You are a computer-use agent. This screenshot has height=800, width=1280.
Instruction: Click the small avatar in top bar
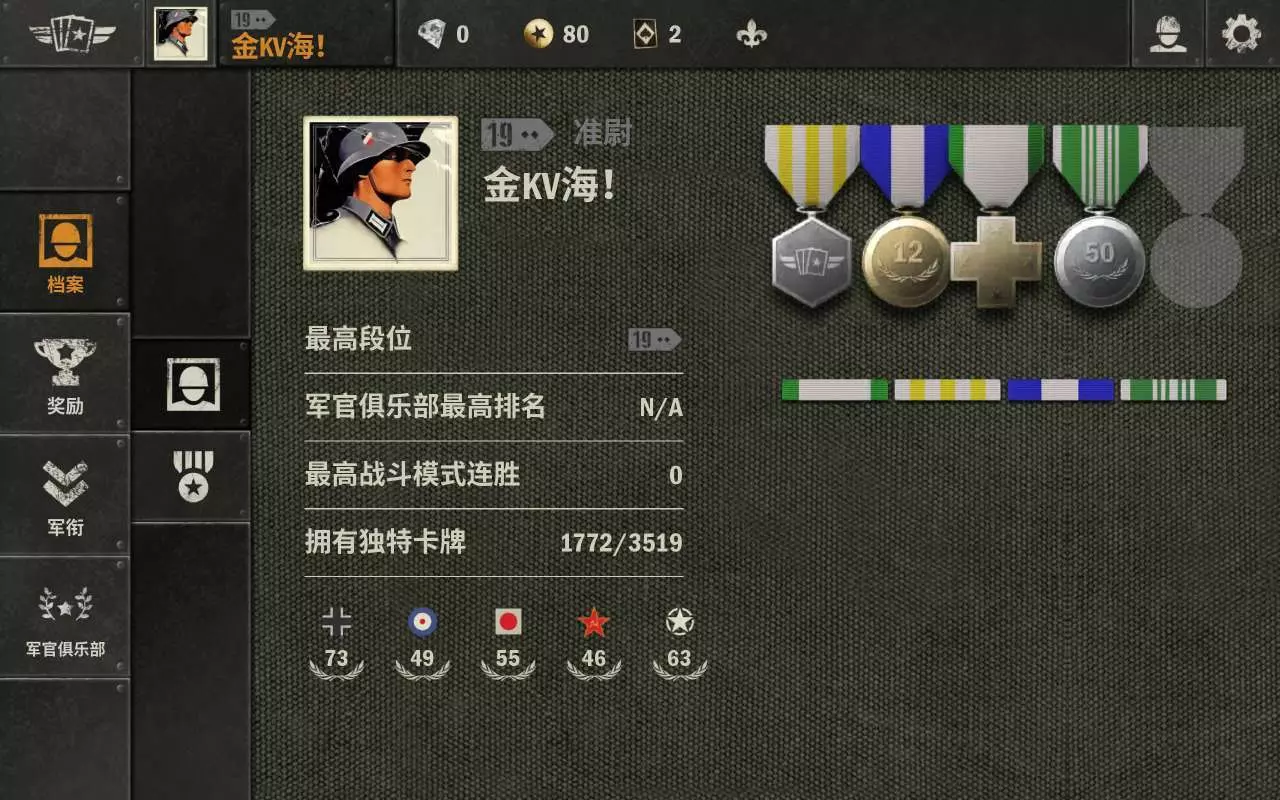coord(181,34)
